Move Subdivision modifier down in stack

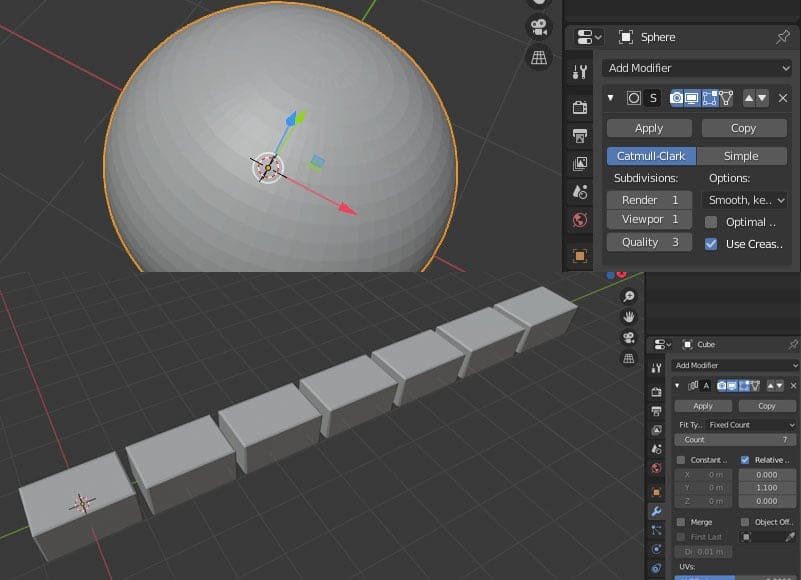(x=762, y=98)
